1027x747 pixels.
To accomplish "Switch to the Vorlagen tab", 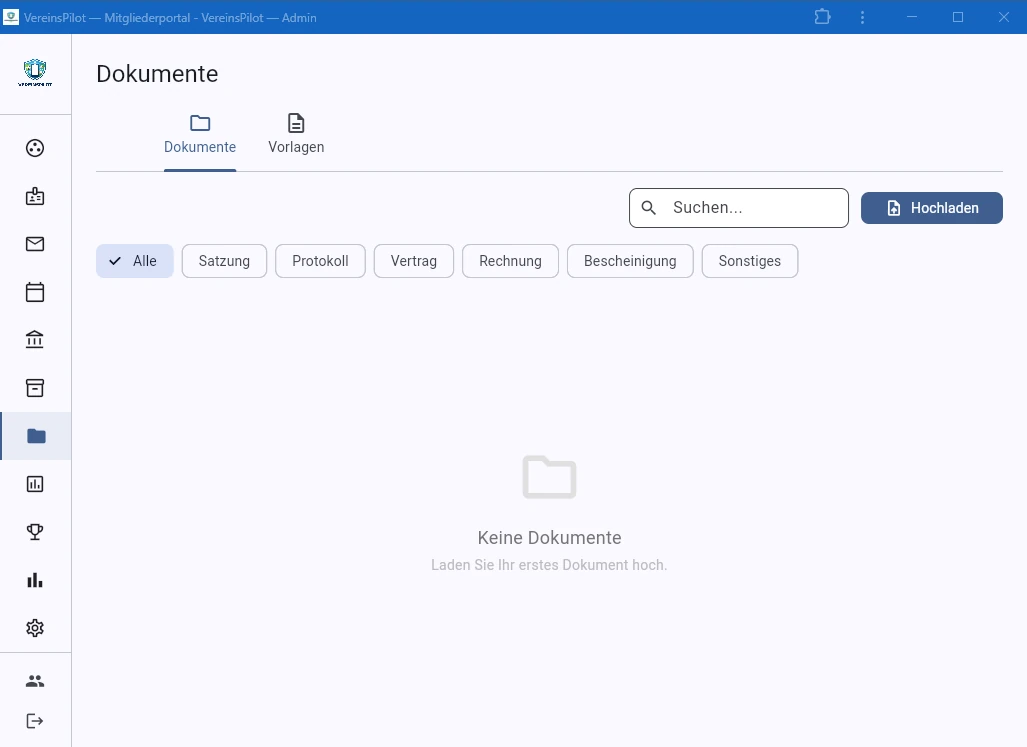I will pos(296,135).
